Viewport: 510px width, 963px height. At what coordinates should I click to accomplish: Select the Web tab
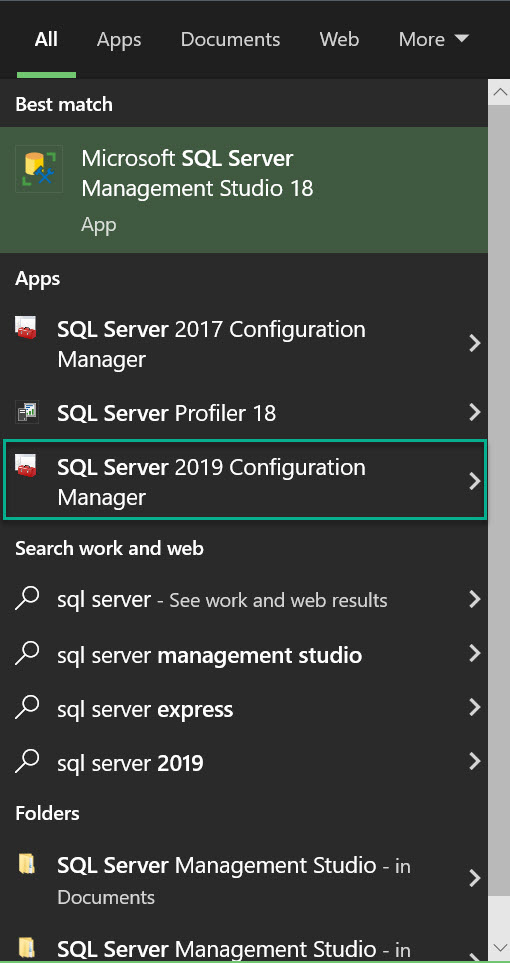[x=339, y=39]
